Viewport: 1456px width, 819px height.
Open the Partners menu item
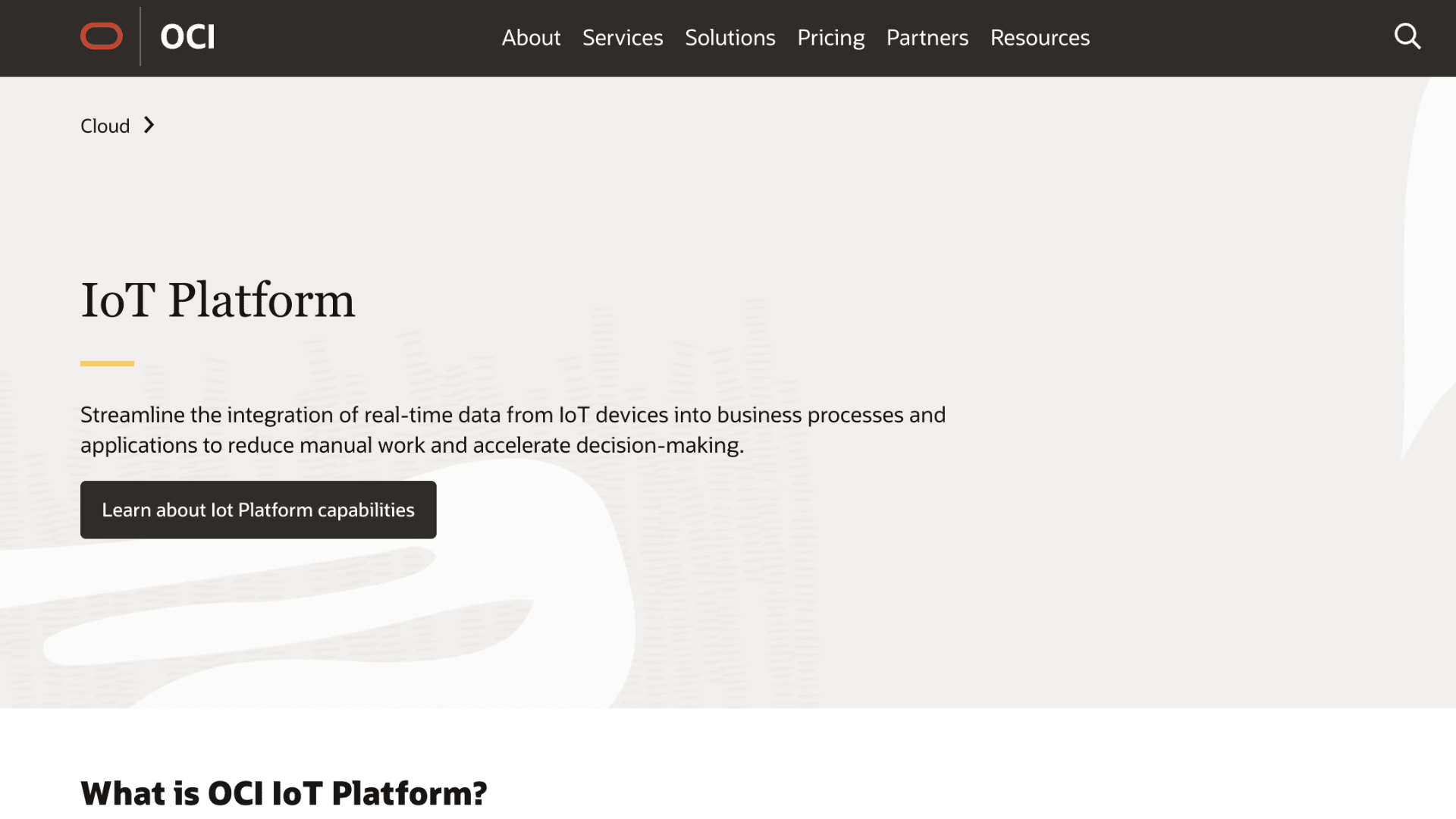[x=927, y=37]
